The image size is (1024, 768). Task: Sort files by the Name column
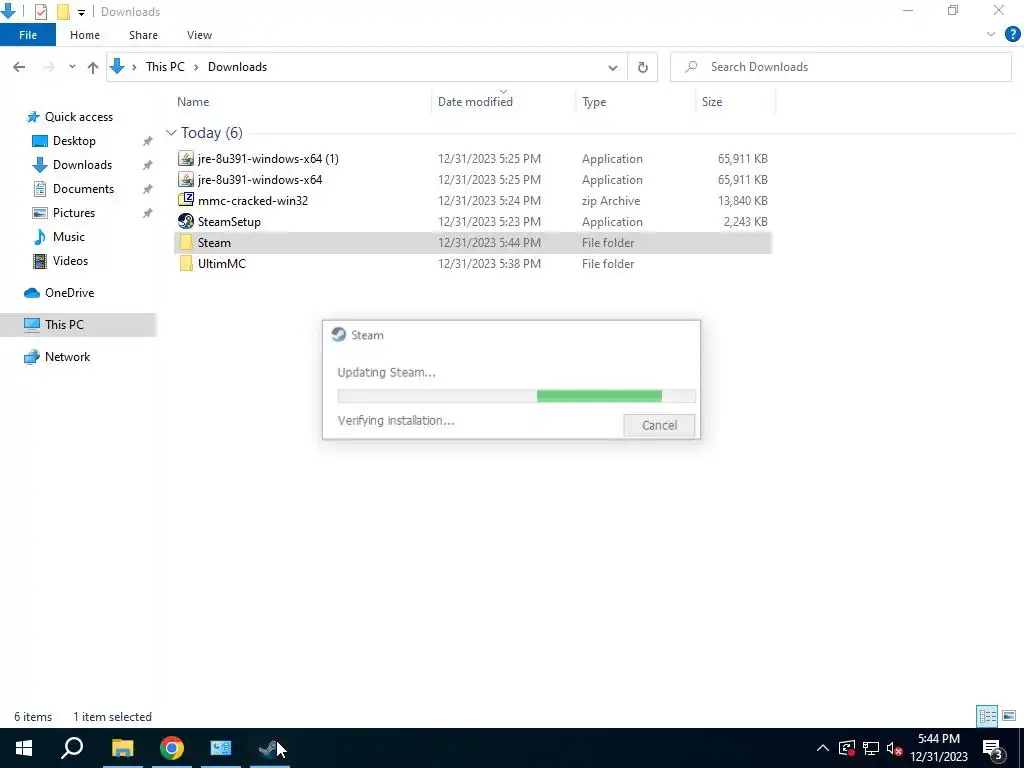(193, 102)
